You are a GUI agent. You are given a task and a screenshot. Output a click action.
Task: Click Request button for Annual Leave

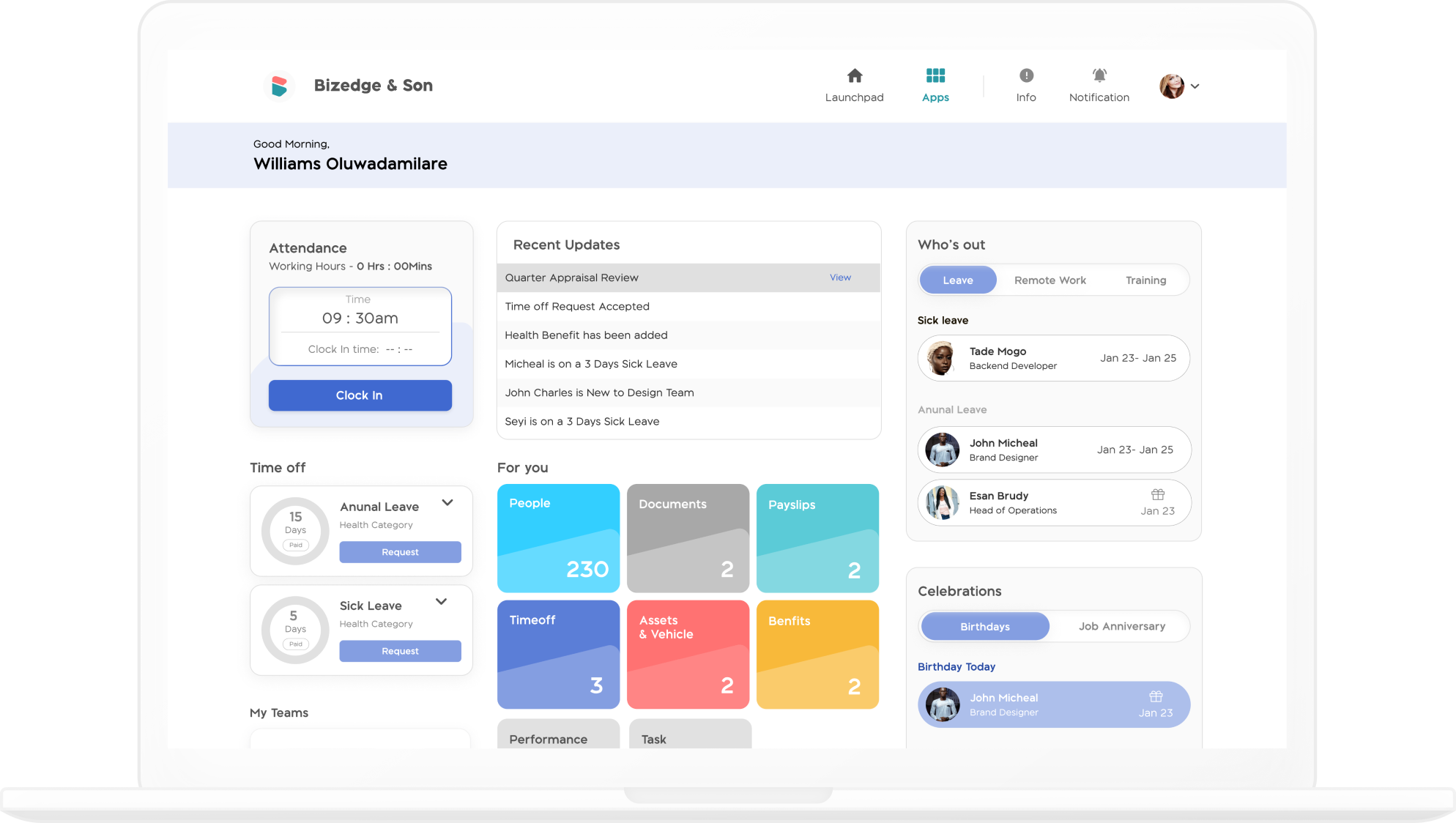point(399,551)
